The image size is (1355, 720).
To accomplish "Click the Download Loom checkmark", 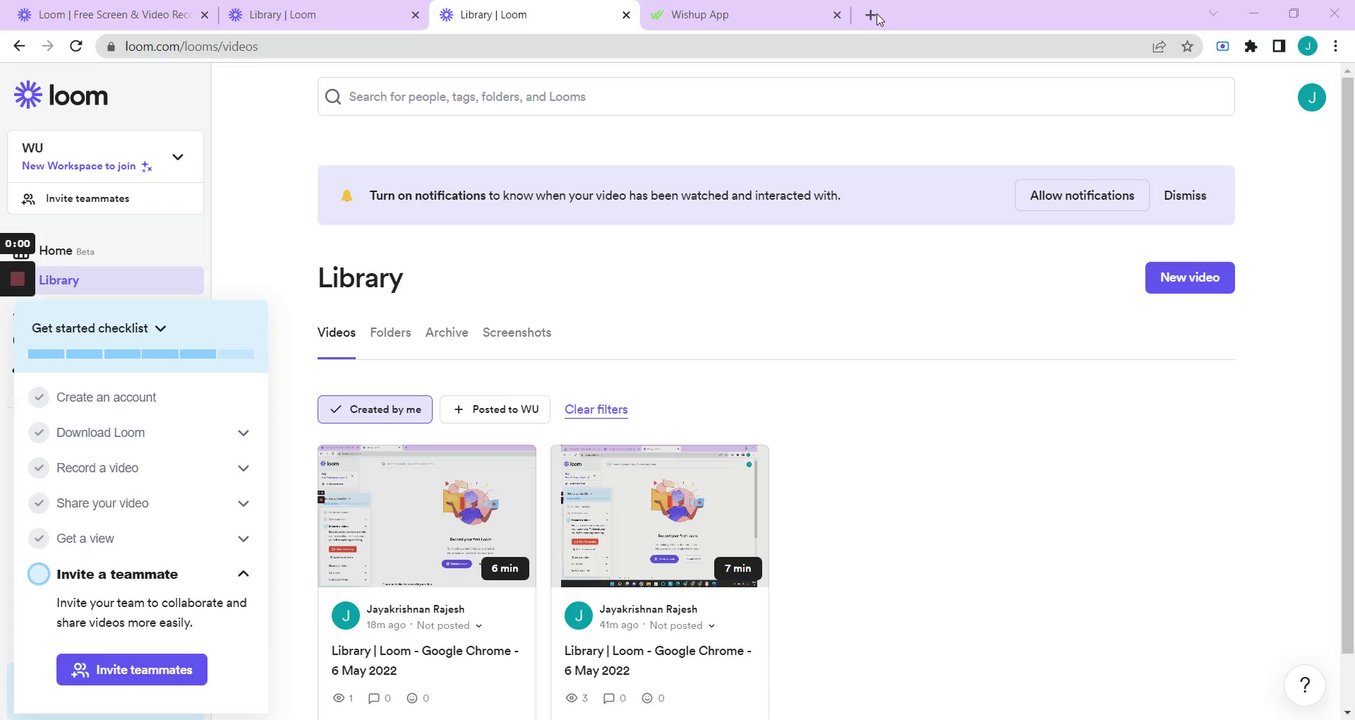I will (39, 433).
